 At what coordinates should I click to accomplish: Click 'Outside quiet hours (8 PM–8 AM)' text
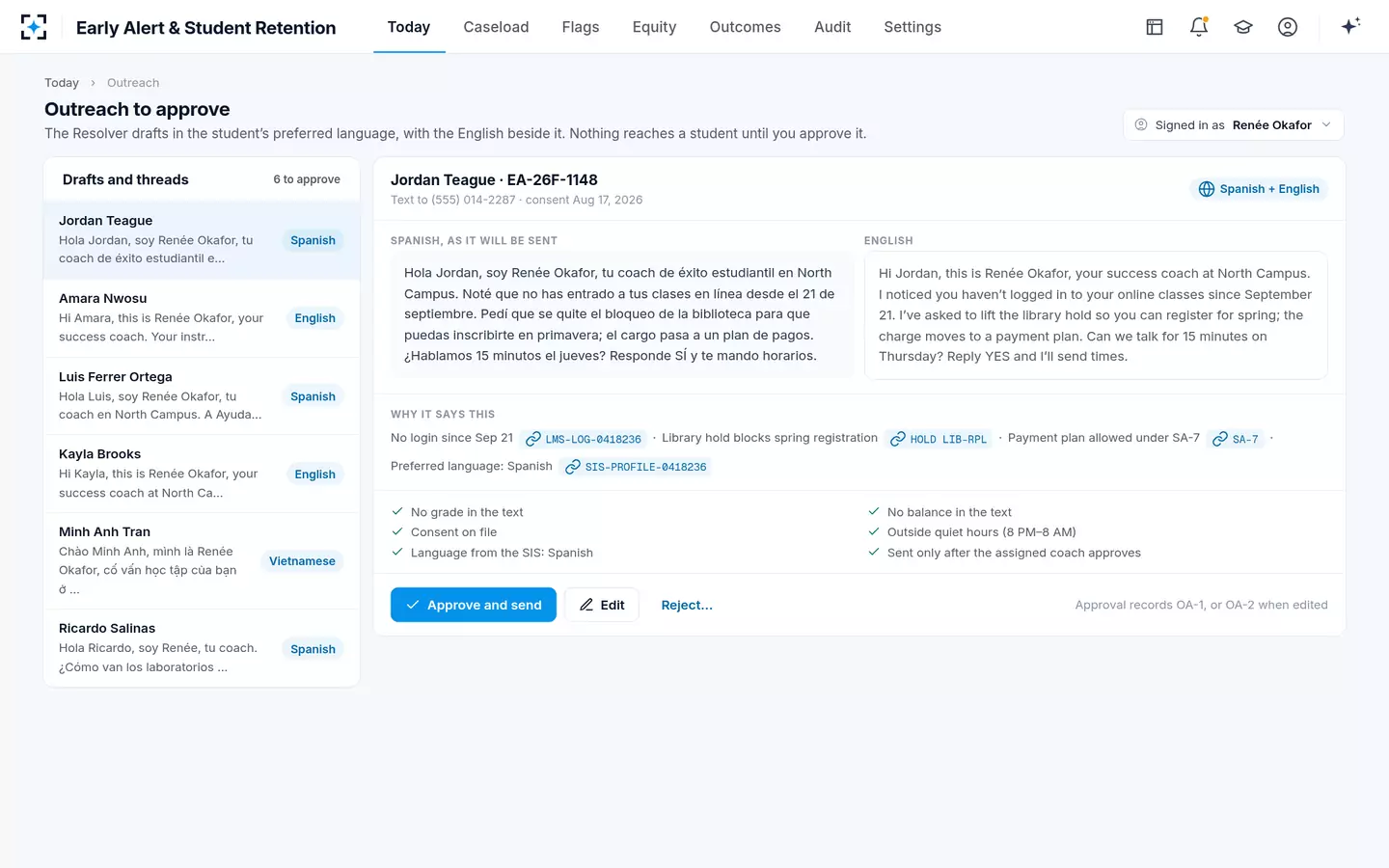pyautogui.click(x=981, y=532)
